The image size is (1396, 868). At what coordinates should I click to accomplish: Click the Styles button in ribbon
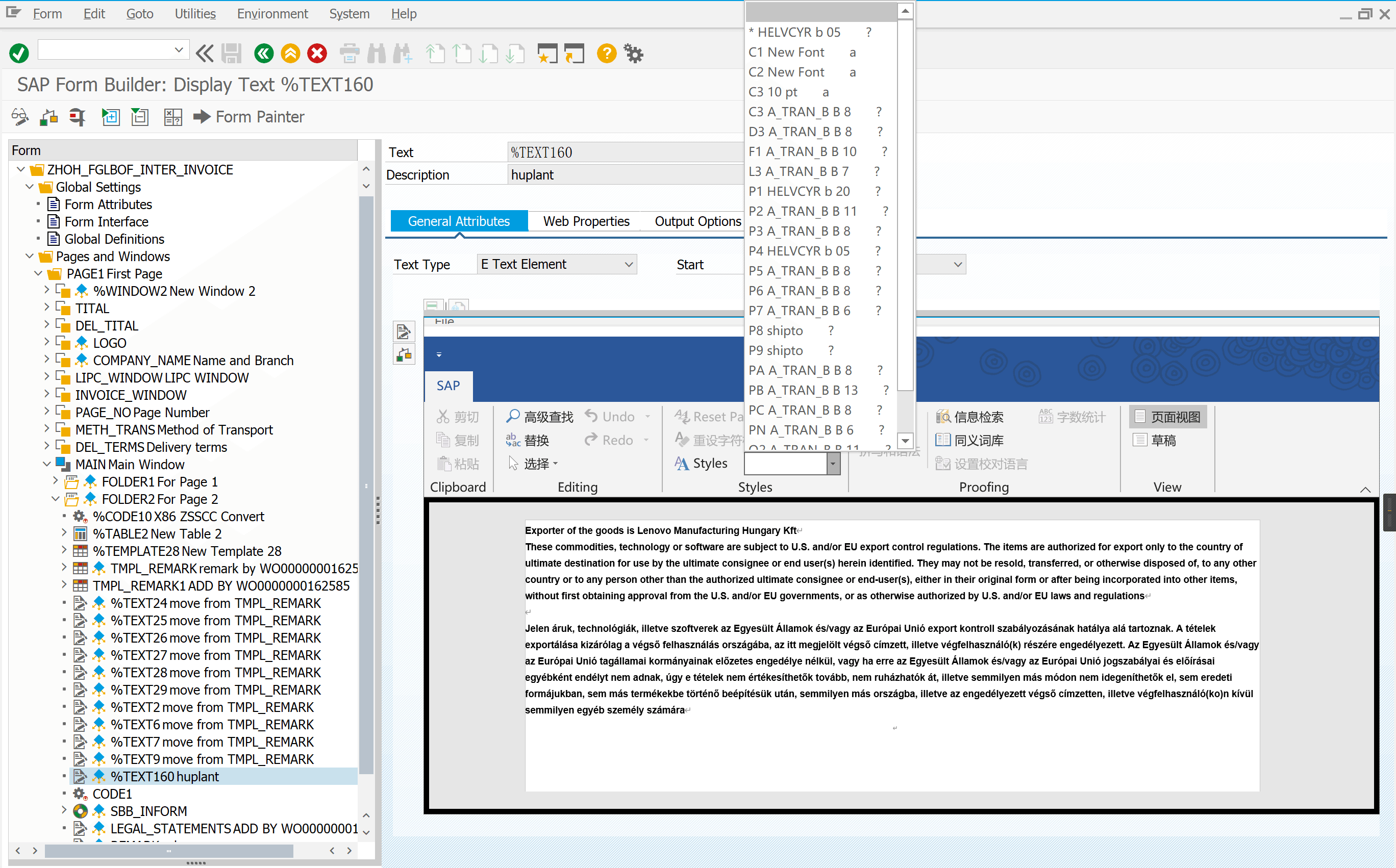[701, 463]
